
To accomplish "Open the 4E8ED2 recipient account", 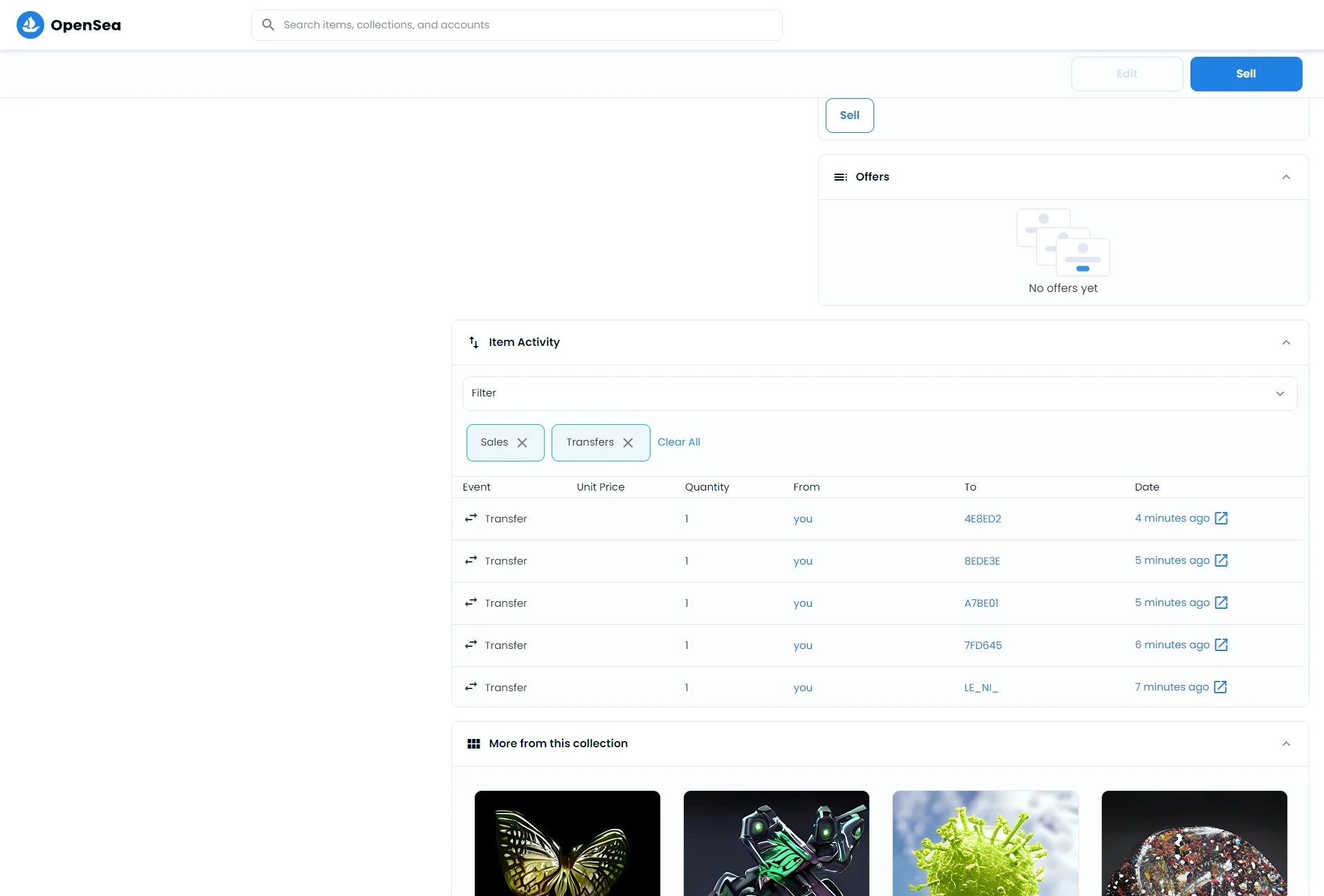I will coord(983,519).
